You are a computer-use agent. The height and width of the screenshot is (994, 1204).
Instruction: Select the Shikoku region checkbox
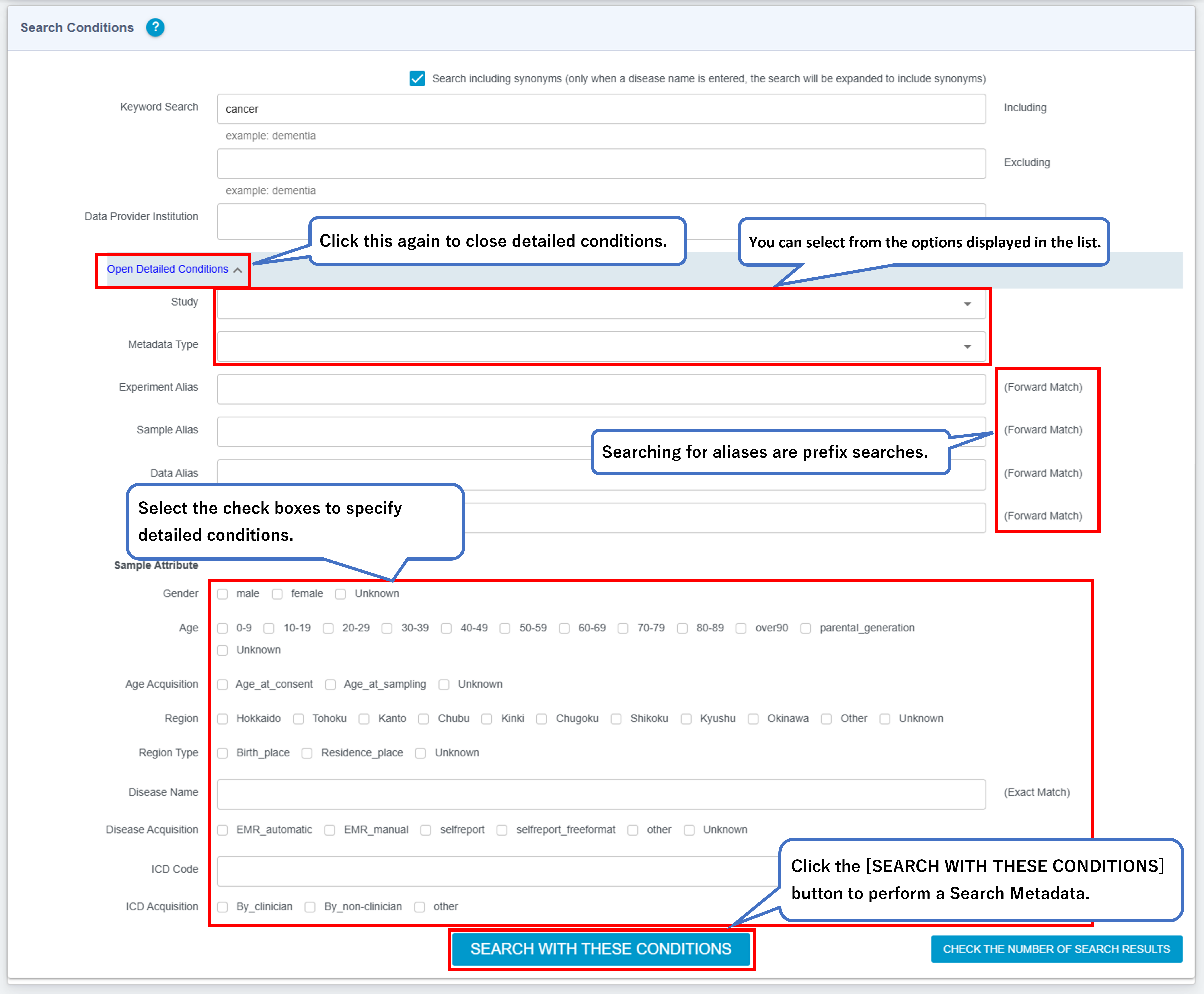[616, 719]
